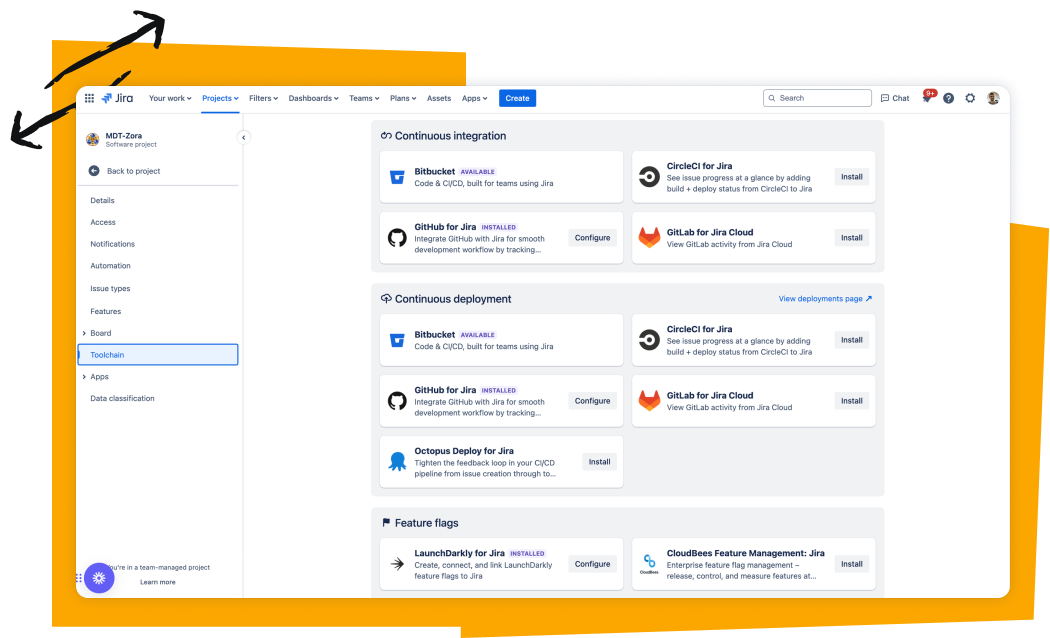Click in the Search input field
1050x638 pixels.
817,98
